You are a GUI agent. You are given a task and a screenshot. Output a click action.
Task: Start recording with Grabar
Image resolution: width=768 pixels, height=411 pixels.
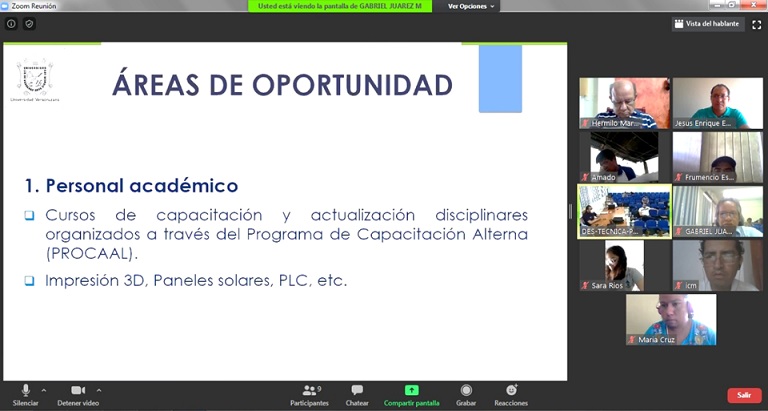coord(466,391)
